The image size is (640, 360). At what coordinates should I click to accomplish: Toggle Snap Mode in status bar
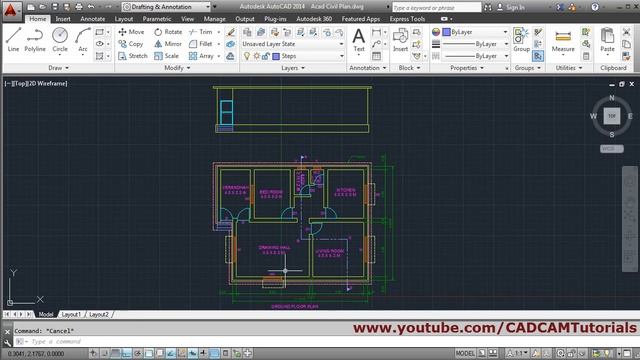[105, 353]
